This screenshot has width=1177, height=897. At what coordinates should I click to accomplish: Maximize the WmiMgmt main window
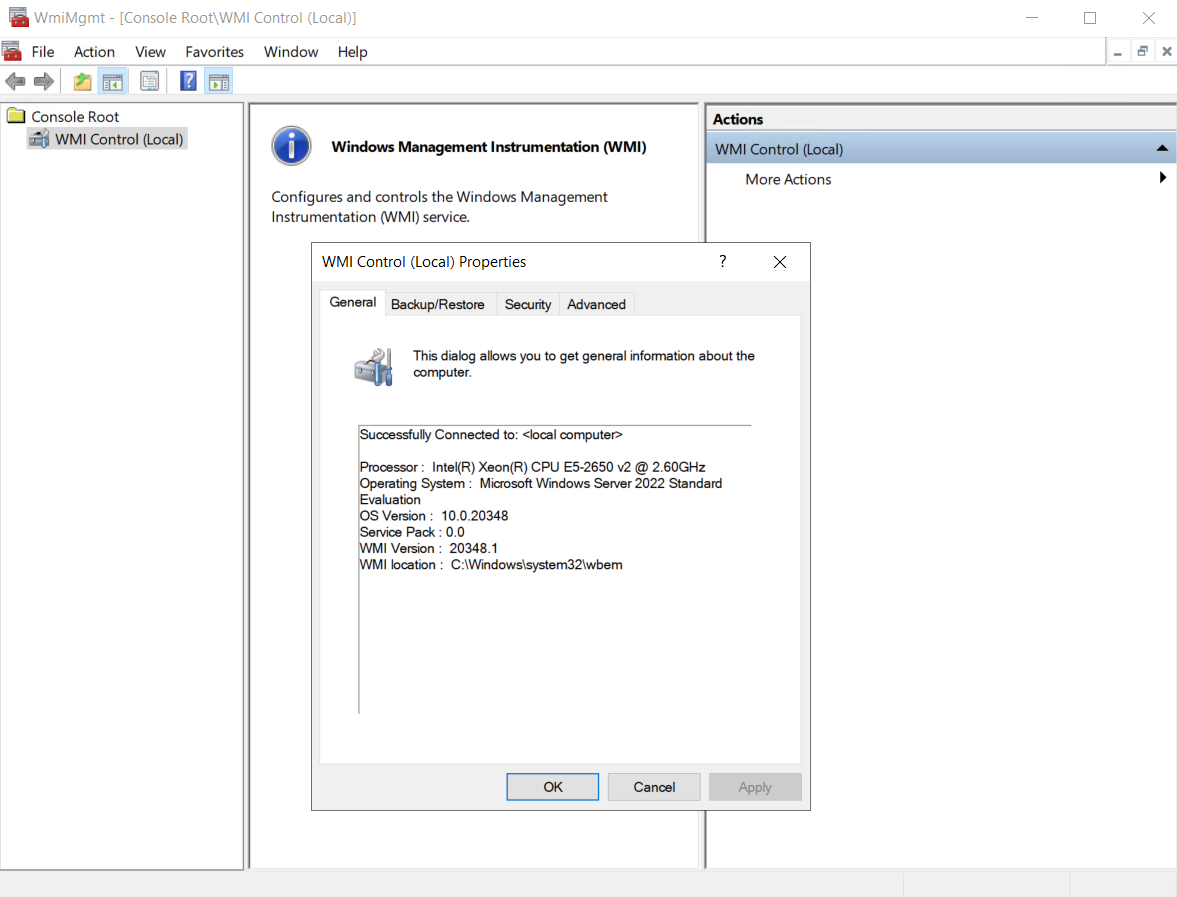pyautogui.click(x=1090, y=17)
